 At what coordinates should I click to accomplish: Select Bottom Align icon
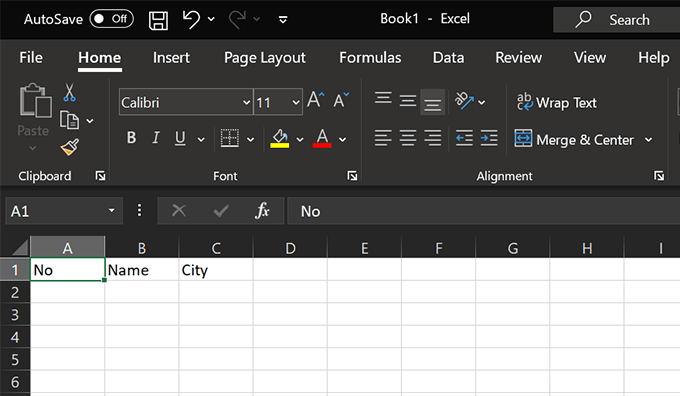point(432,102)
